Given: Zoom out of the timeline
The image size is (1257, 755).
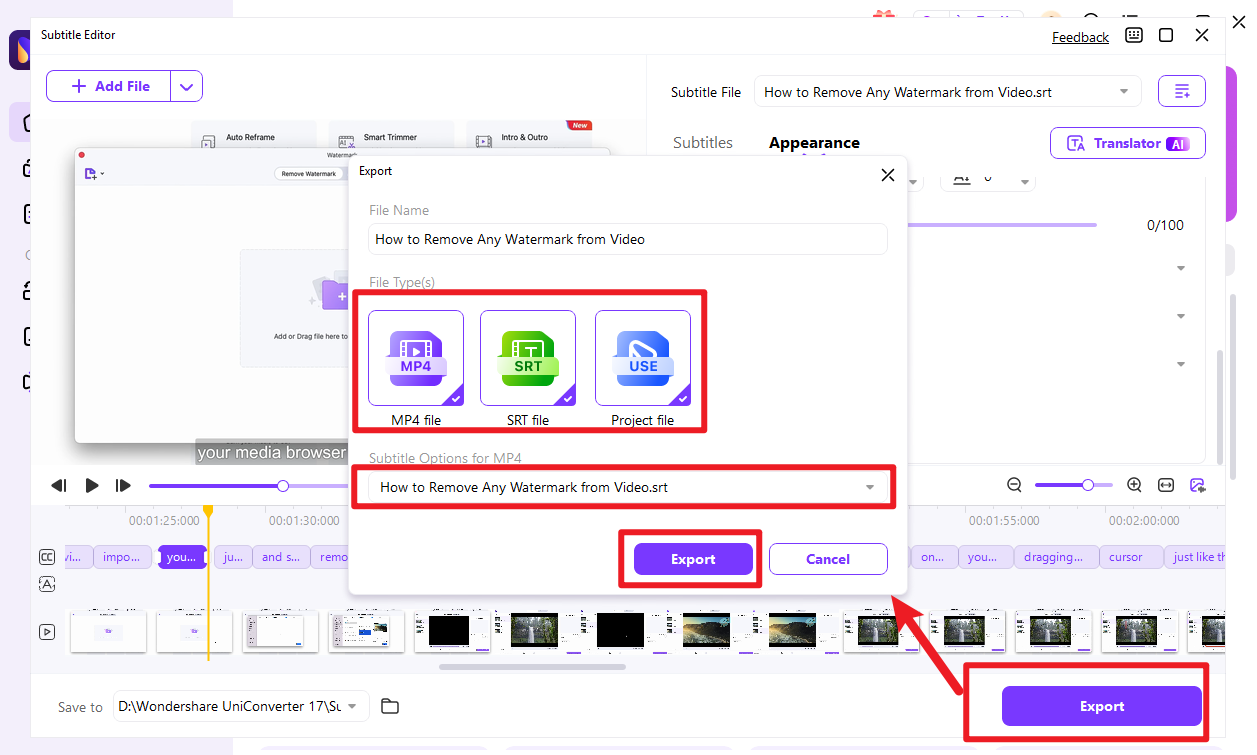Looking at the screenshot, I should (1014, 485).
